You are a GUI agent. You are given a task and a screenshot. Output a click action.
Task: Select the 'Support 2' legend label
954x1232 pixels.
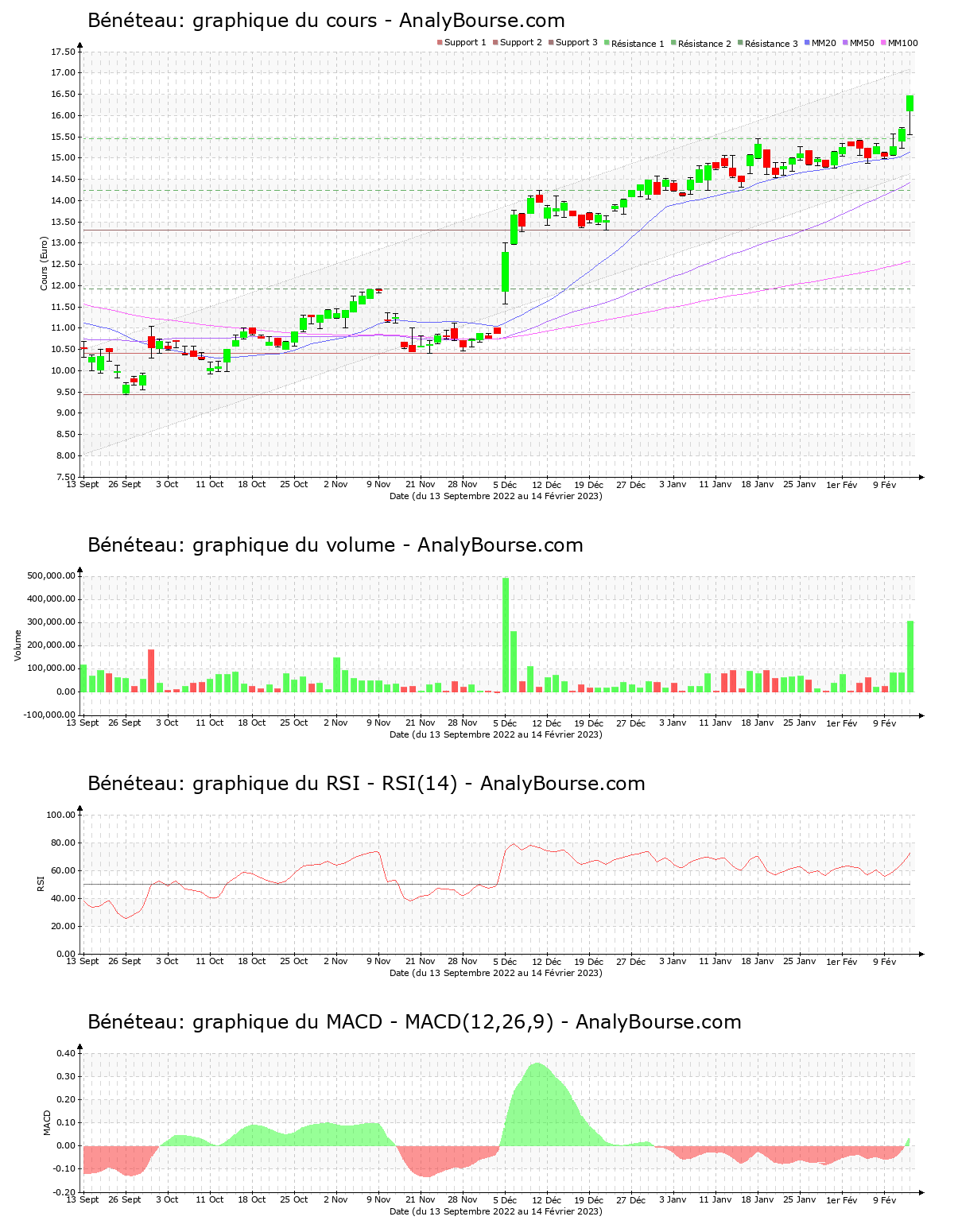521,43
